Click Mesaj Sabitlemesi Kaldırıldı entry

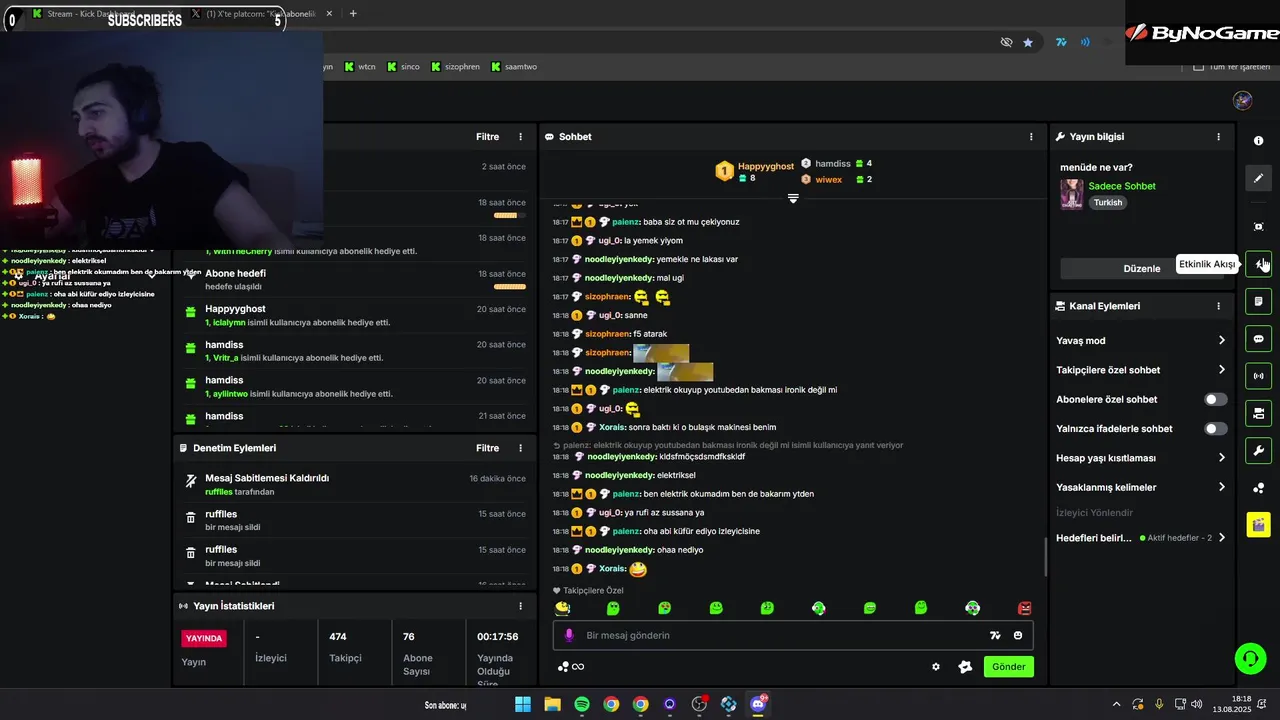pyautogui.click(x=355, y=484)
